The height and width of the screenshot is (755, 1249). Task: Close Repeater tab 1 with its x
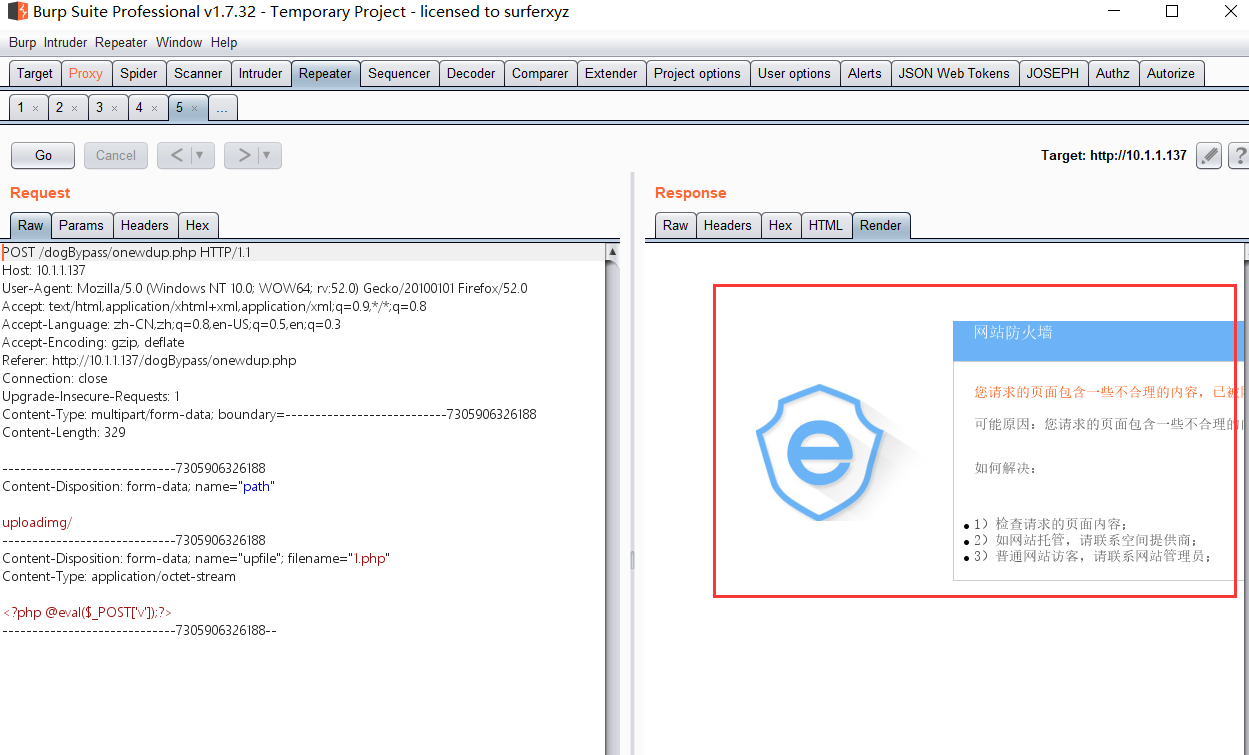point(35,108)
